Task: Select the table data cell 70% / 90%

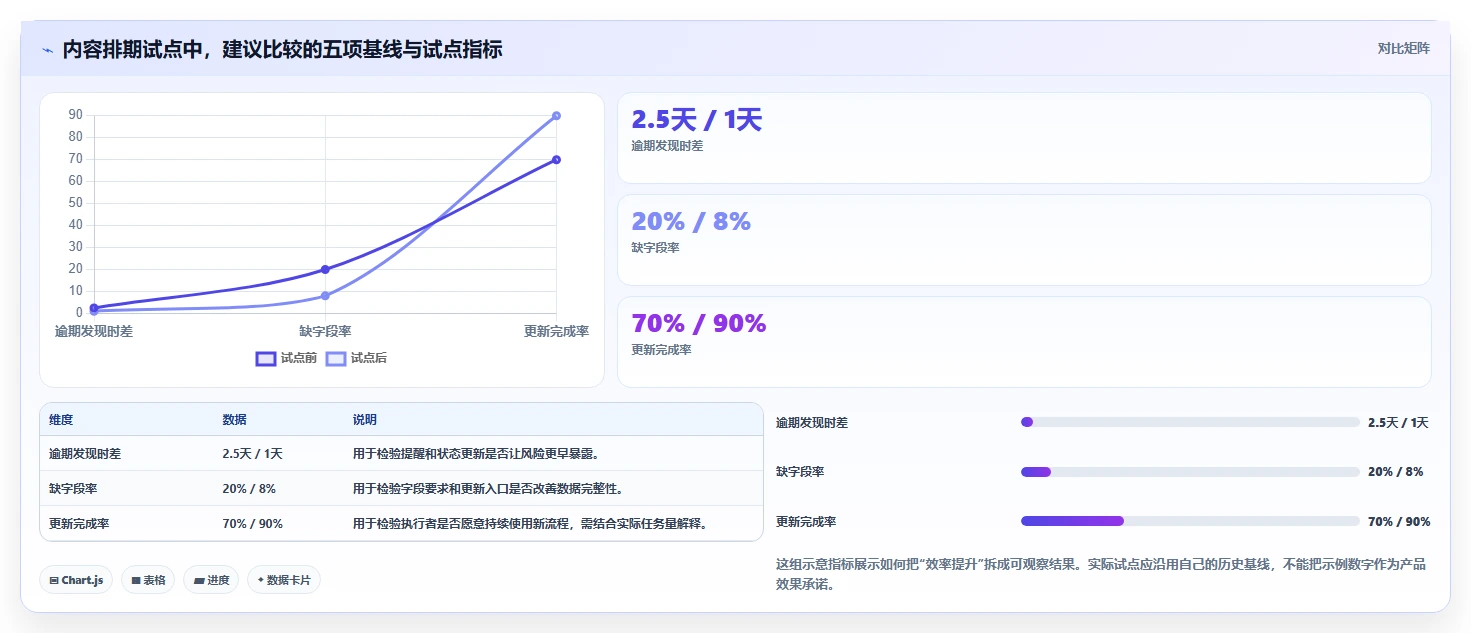Action: point(252,524)
